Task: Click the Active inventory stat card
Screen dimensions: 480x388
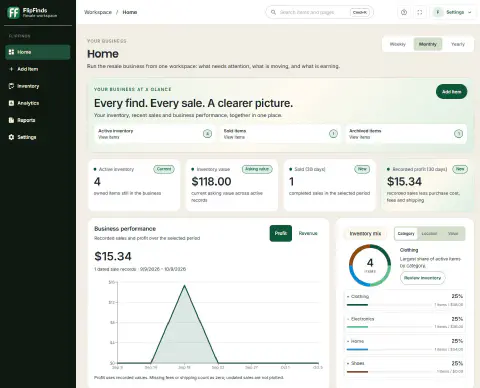Action: coord(134,185)
